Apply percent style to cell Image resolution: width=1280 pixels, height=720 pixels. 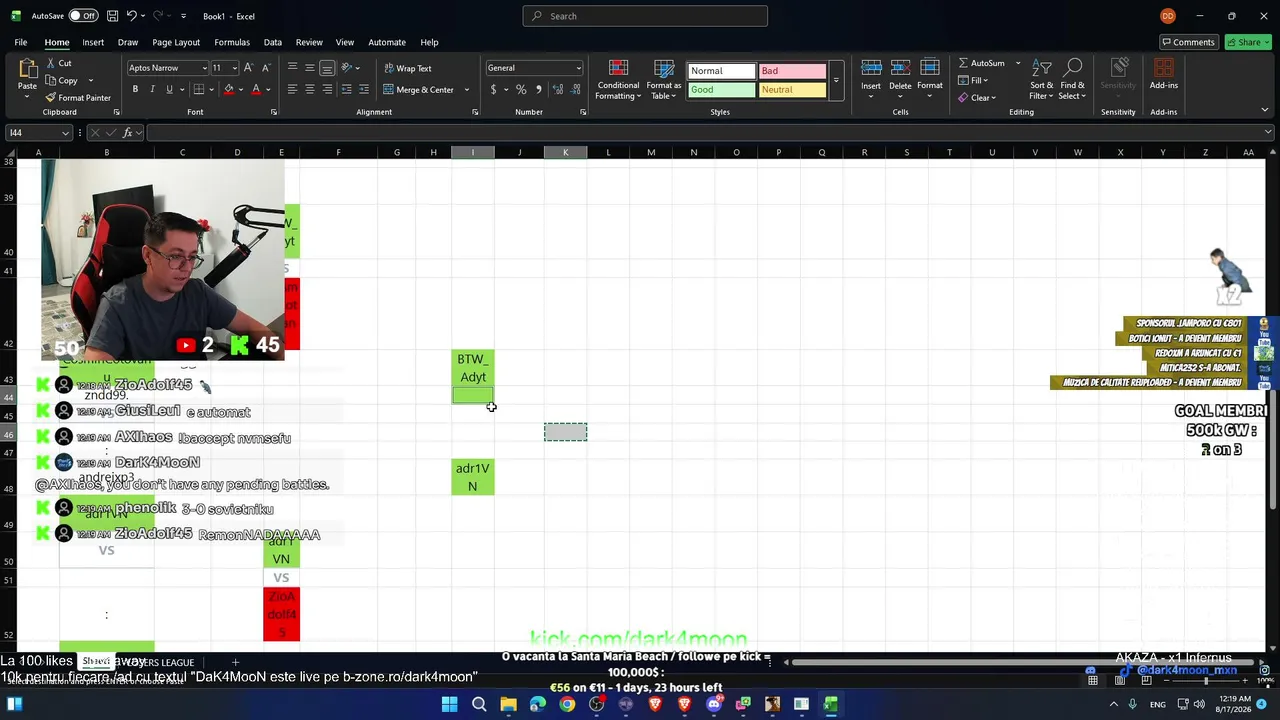[521, 89]
